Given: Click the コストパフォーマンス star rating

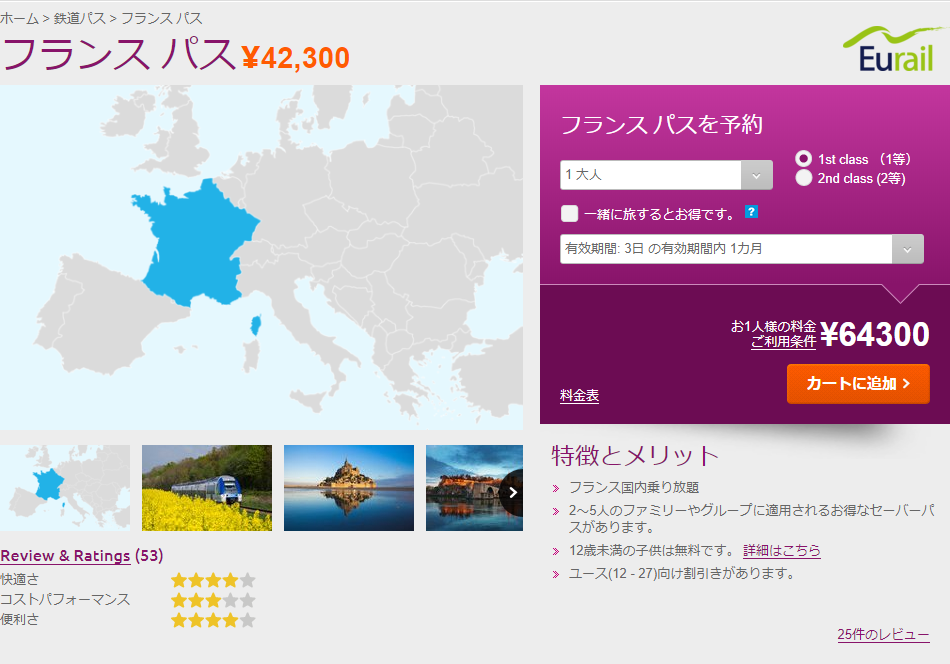Looking at the screenshot, I should click(213, 600).
